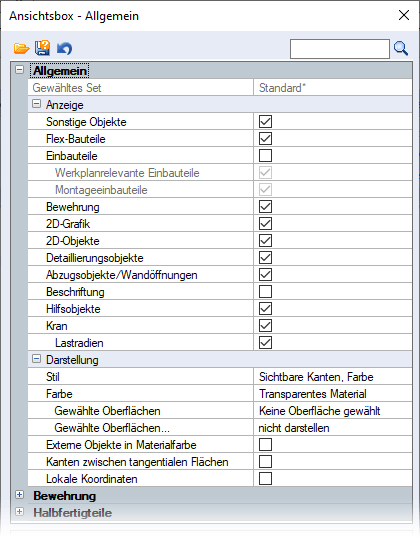Open a saved settings set with folder icon
Image resolution: width=420 pixels, height=537 pixels.
(x=21, y=48)
